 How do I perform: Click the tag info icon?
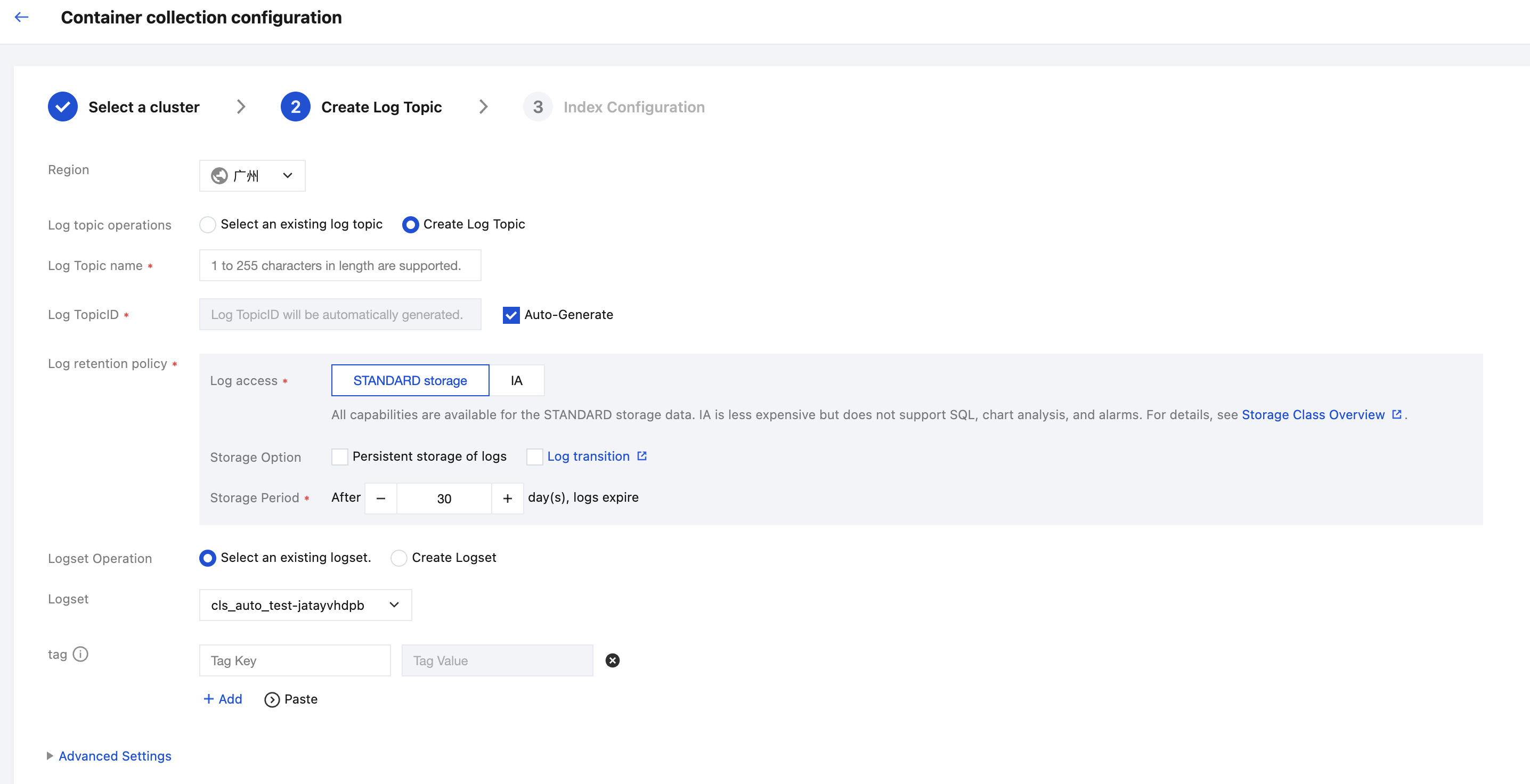[x=80, y=654]
